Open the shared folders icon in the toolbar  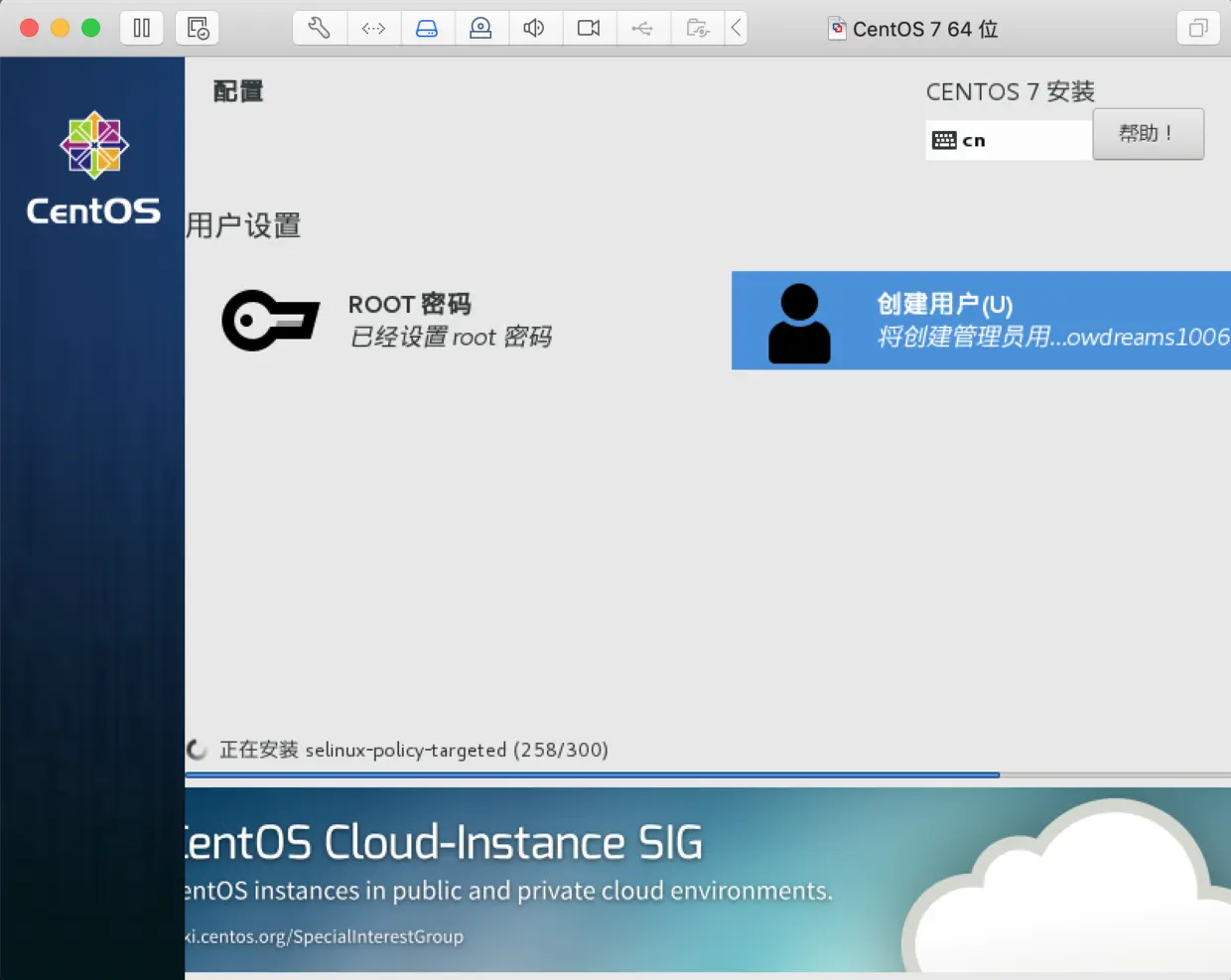pos(697,28)
